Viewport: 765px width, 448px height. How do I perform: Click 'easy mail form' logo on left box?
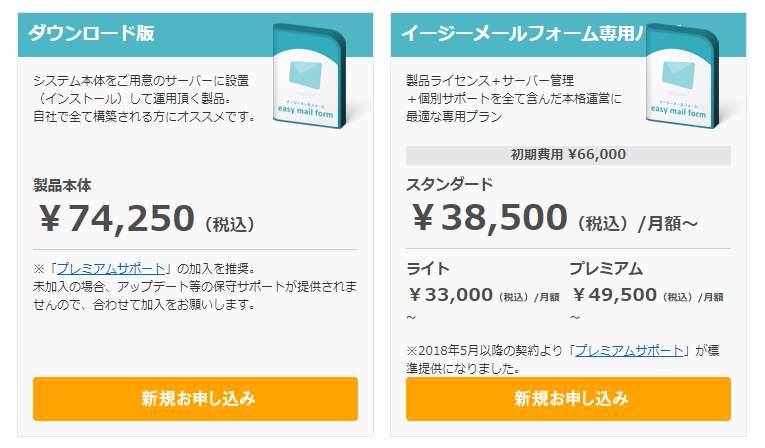[x=305, y=111]
